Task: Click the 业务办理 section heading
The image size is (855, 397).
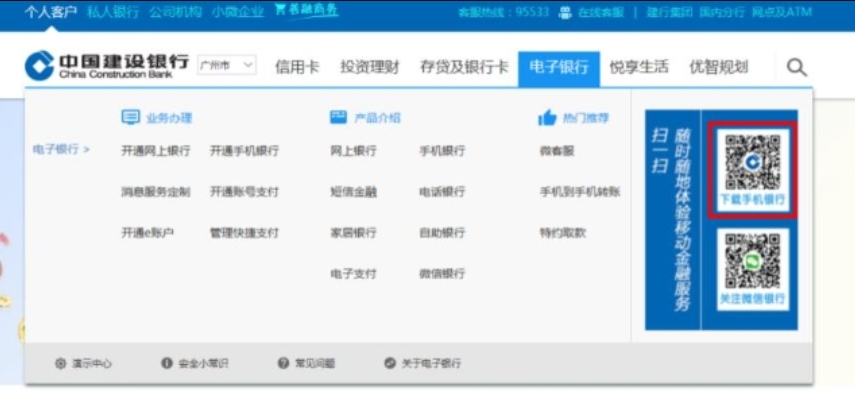Action: (169, 118)
